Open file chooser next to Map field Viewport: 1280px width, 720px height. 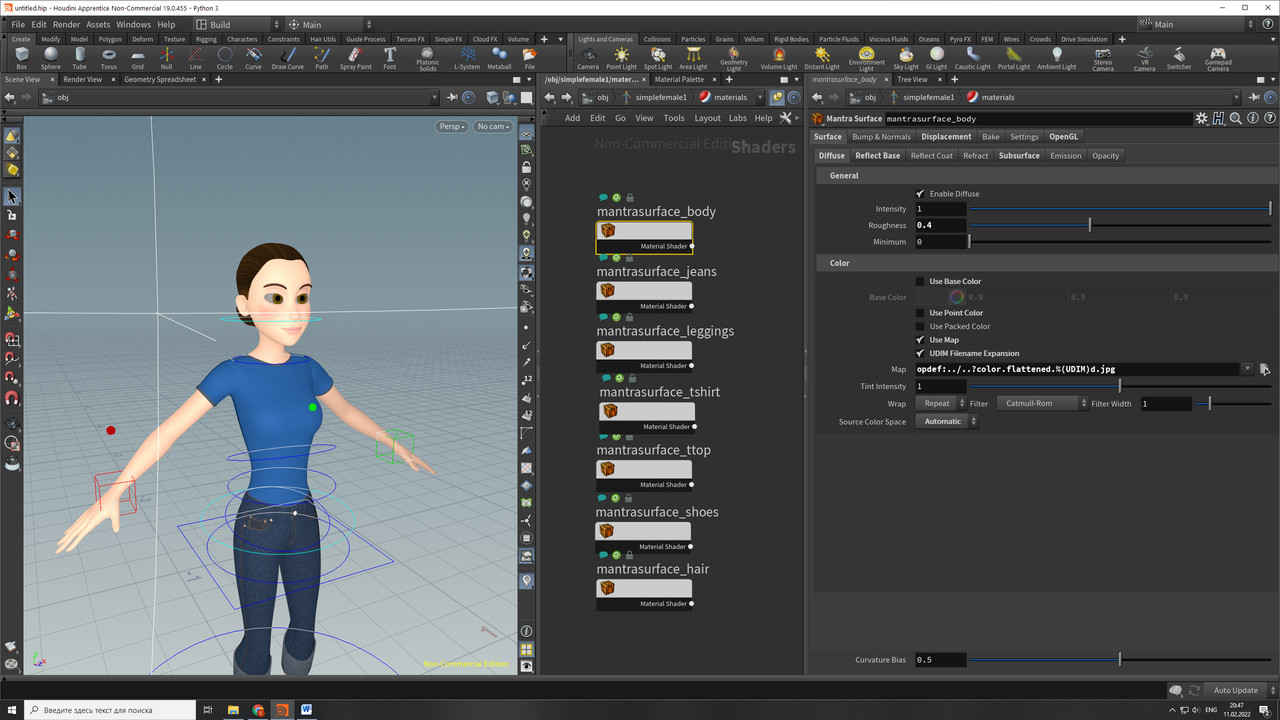tap(1264, 369)
